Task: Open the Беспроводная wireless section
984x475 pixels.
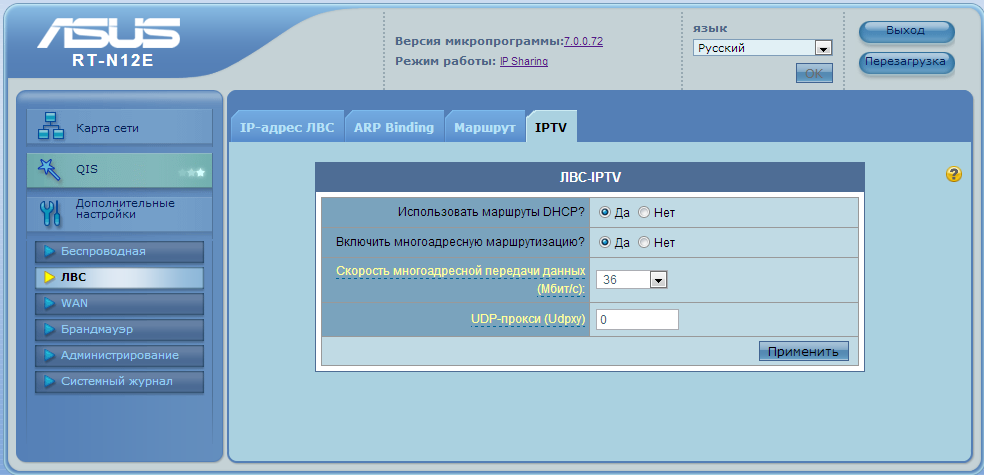Action: pos(120,251)
